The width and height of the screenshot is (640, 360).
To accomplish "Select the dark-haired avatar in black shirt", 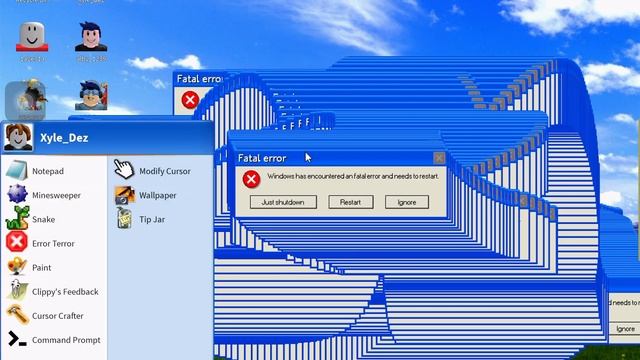I will (x=91, y=37).
